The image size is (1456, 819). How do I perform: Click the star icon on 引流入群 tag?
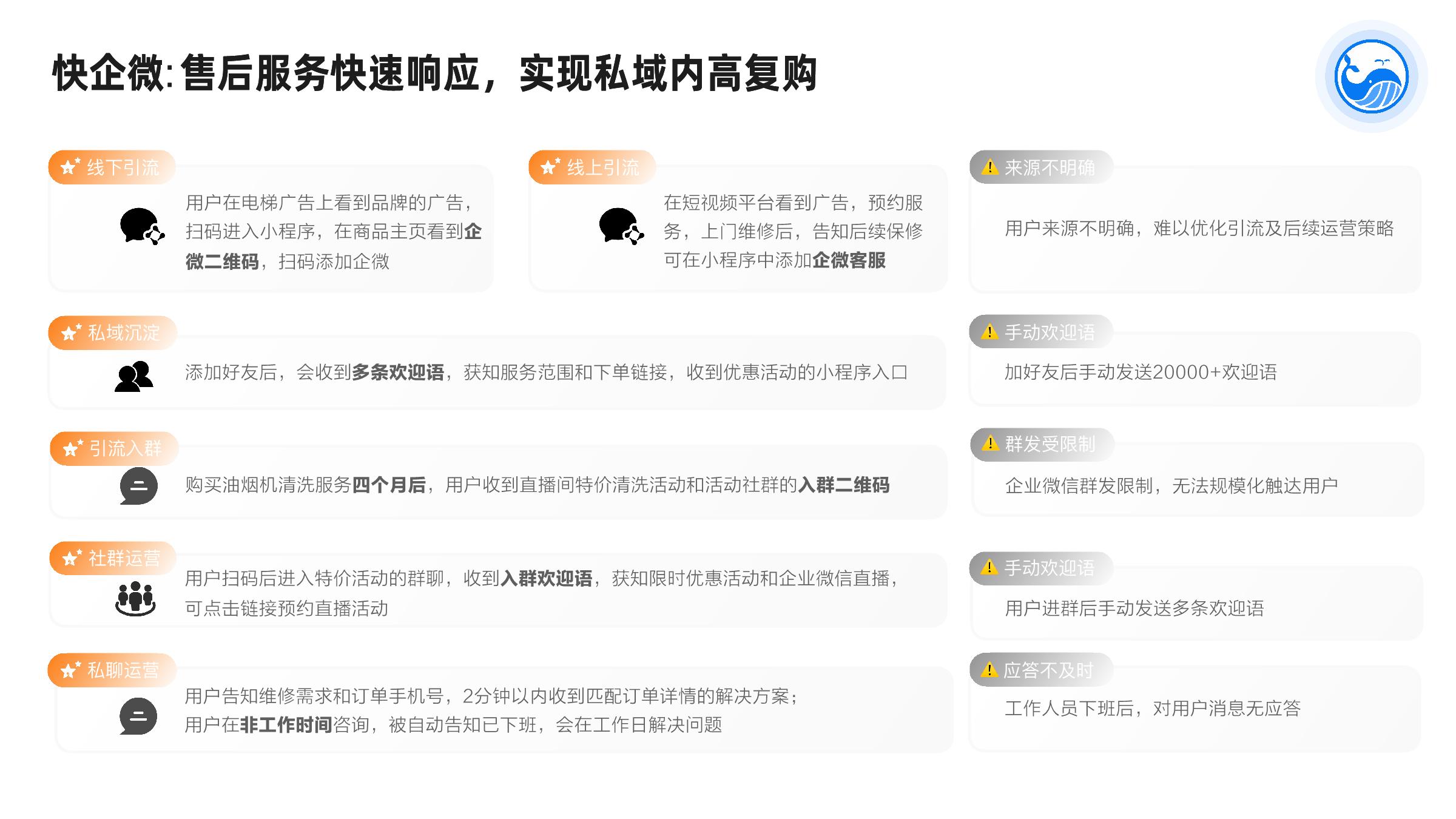pos(72,448)
